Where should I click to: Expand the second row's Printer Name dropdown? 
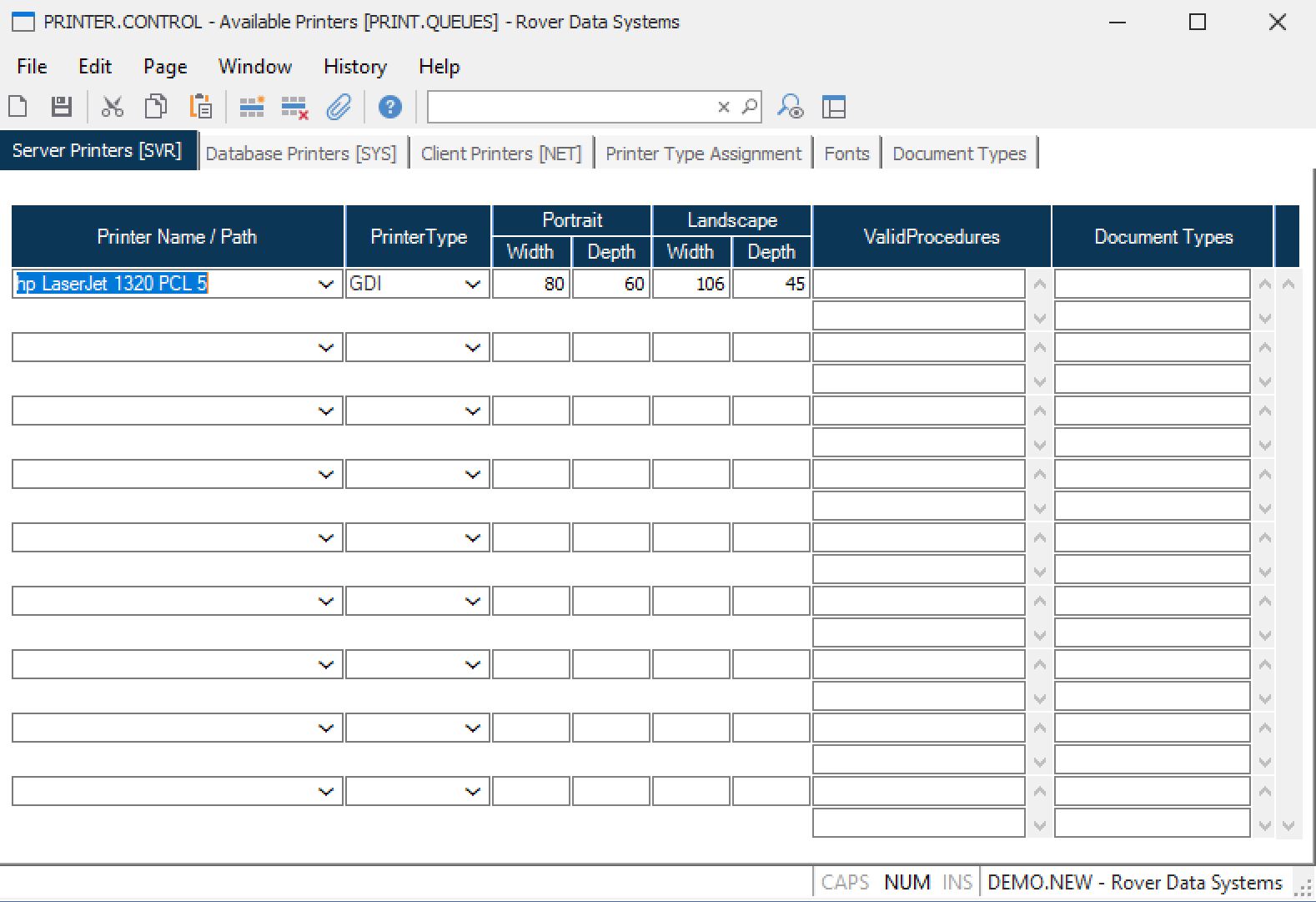coord(325,348)
